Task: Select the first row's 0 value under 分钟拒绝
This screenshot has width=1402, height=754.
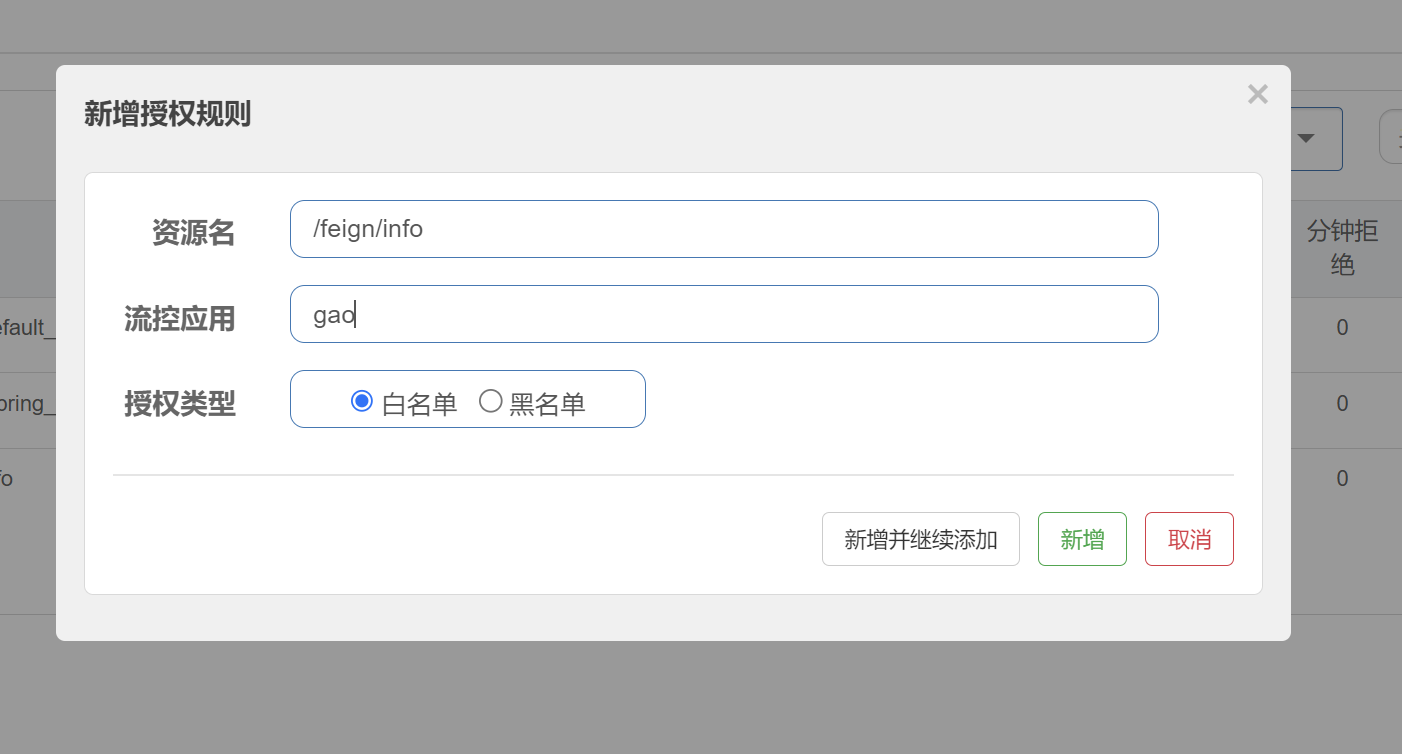Action: [1342, 328]
